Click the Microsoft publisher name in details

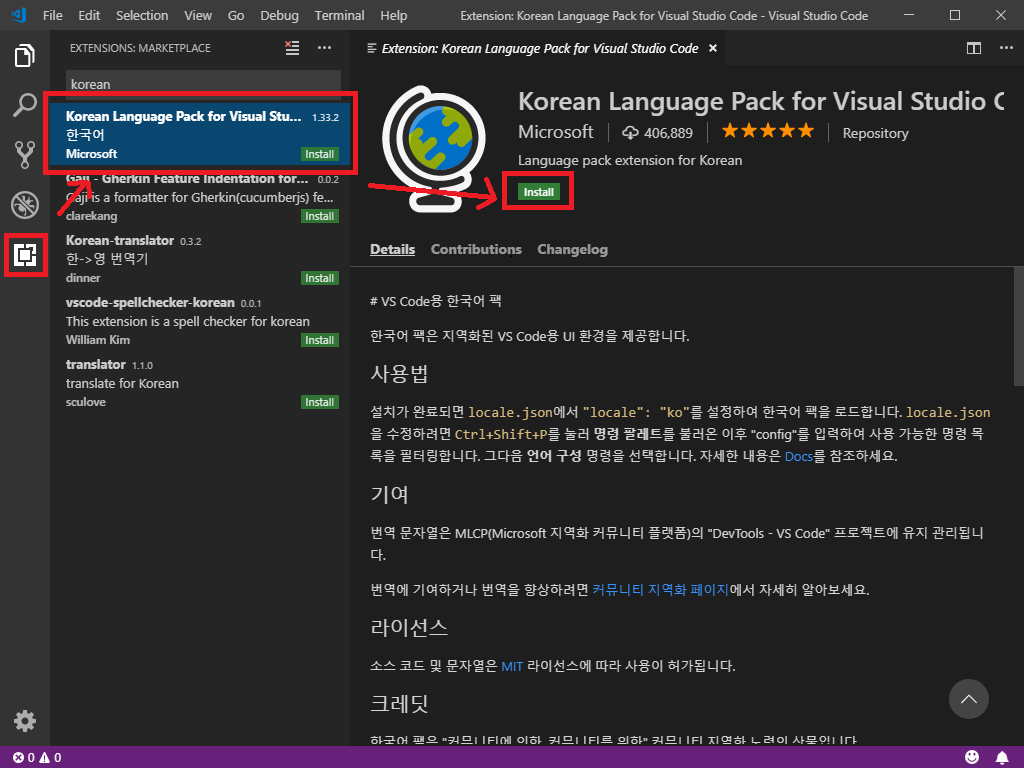(x=555, y=132)
